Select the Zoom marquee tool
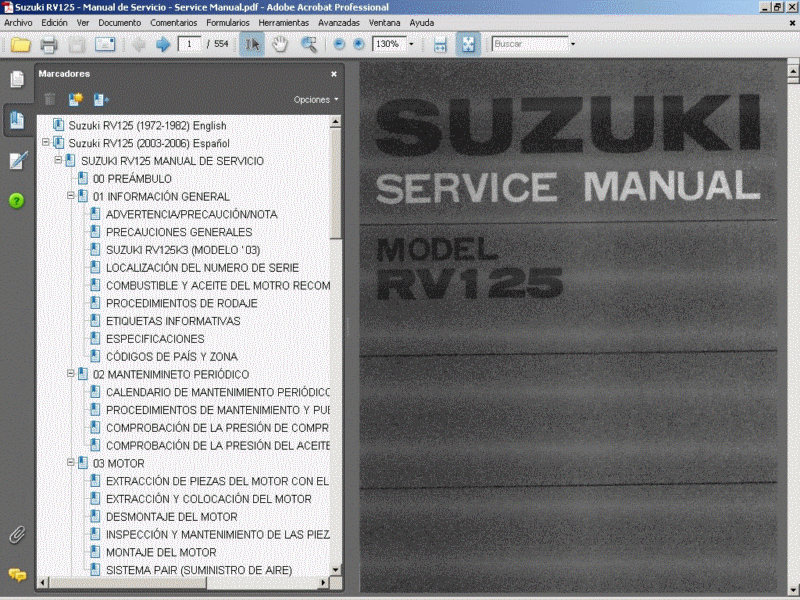Image resolution: width=800 pixels, height=600 pixels. point(310,44)
